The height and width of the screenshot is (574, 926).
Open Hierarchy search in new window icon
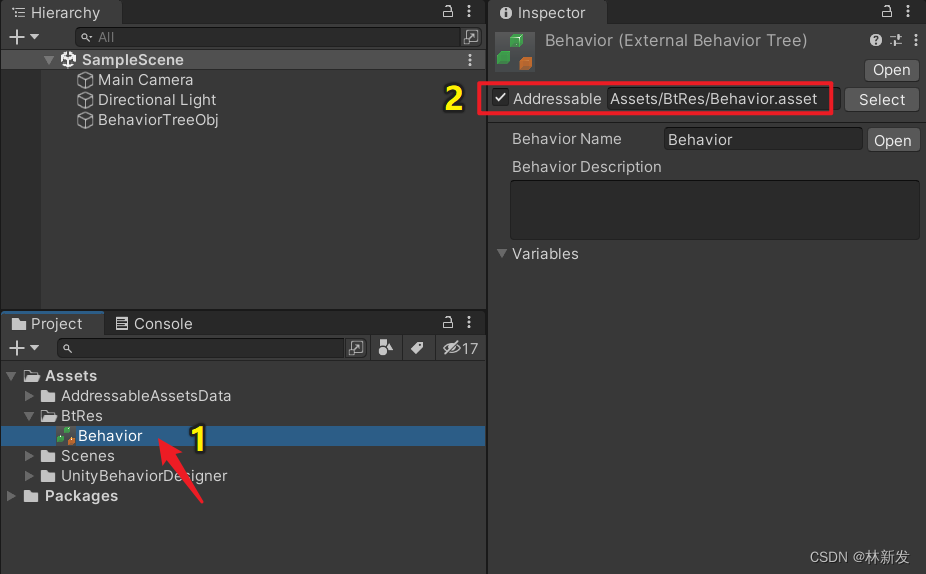tap(471, 37)
